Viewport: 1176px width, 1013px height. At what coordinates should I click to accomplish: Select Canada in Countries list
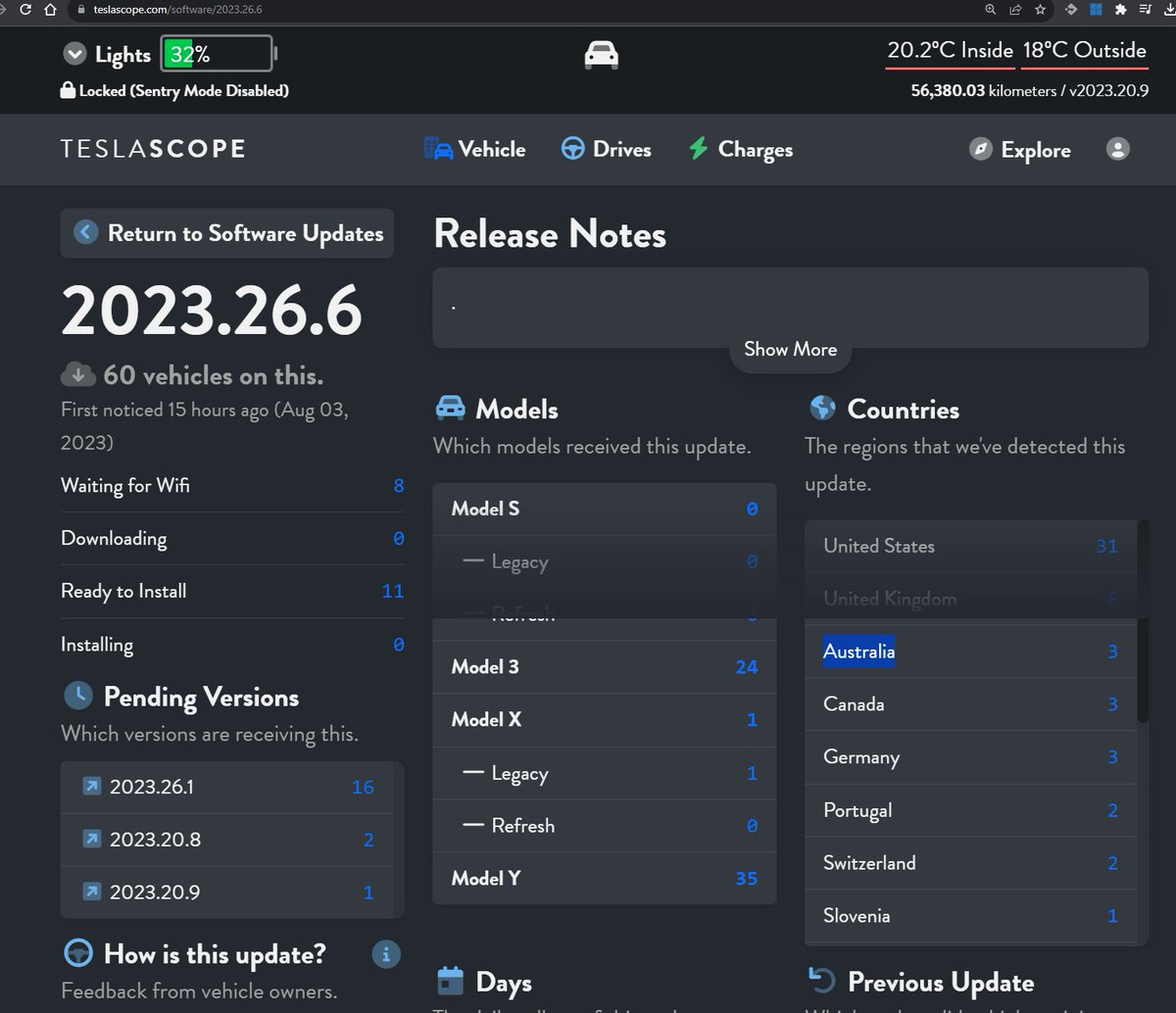970,704
